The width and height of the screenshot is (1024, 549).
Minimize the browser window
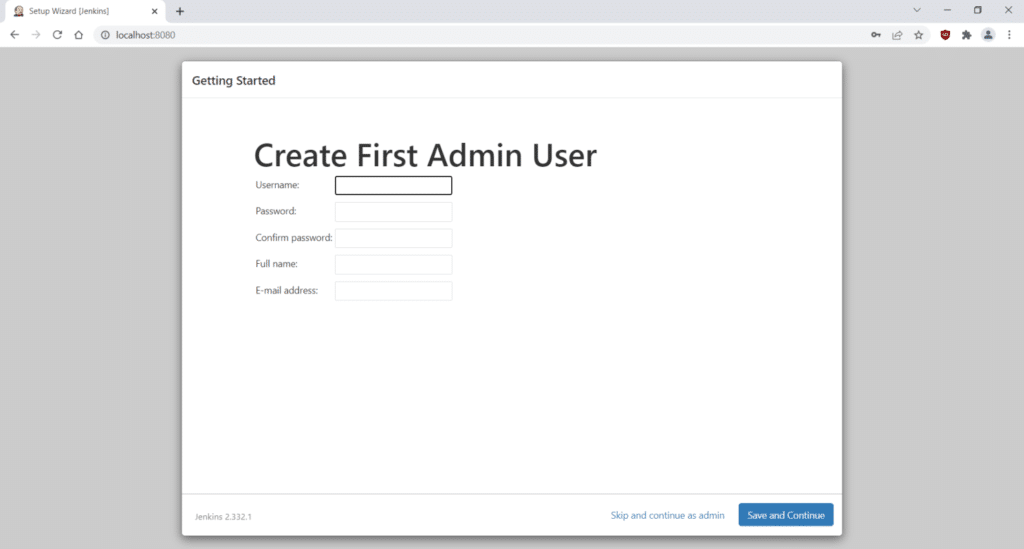click(x=947, y=10)
